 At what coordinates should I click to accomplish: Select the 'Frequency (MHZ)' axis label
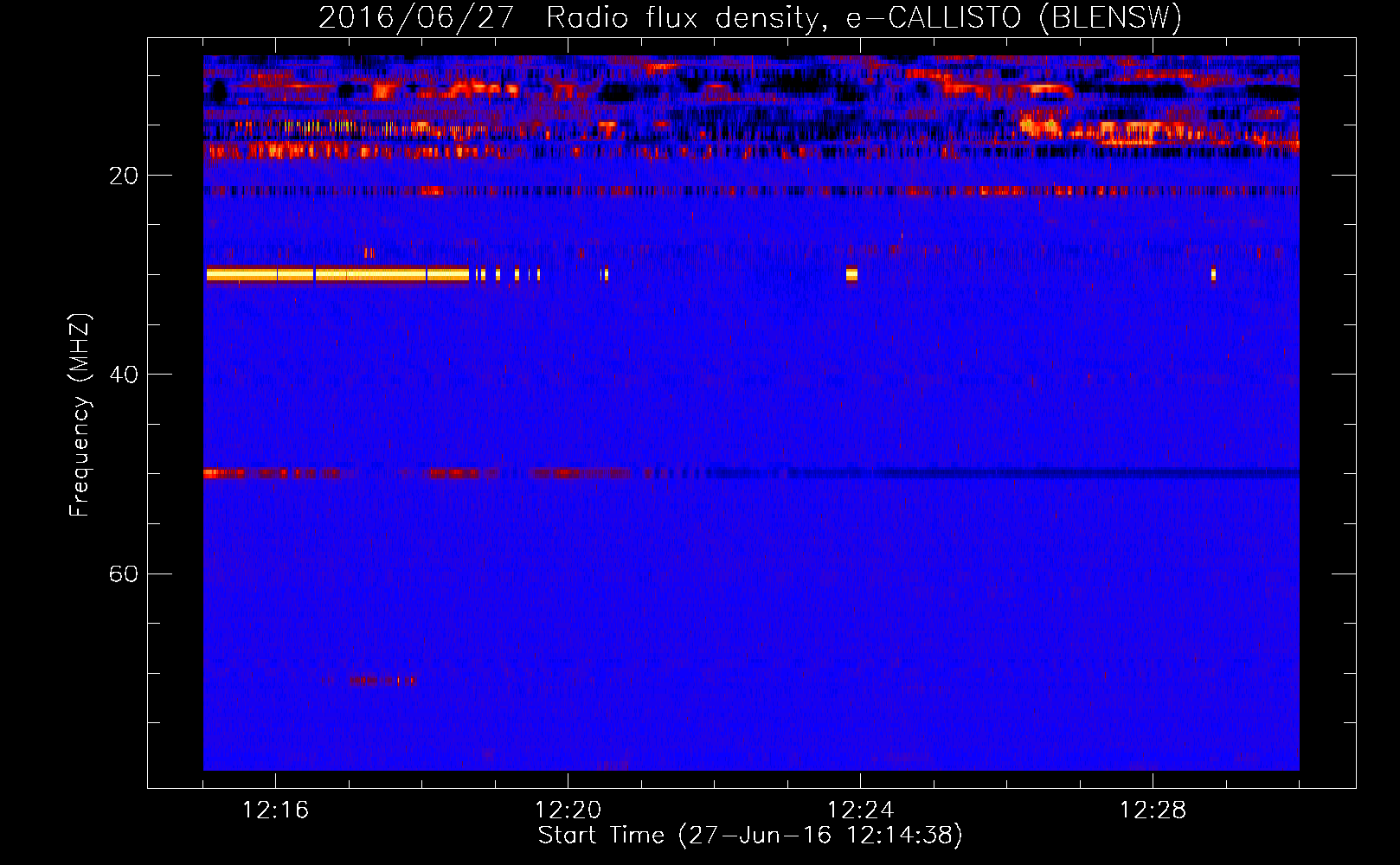pos(79,415)
